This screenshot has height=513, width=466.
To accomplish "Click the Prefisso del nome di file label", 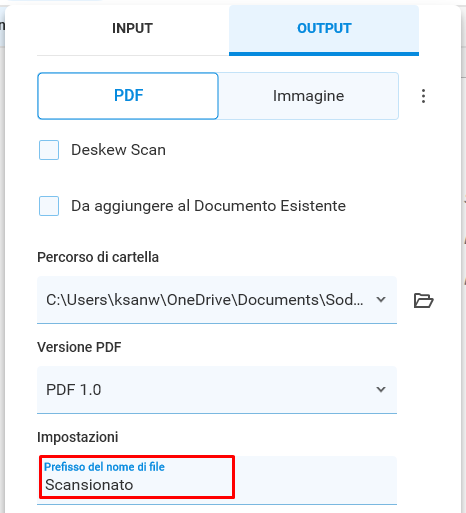I will [104, 467].
